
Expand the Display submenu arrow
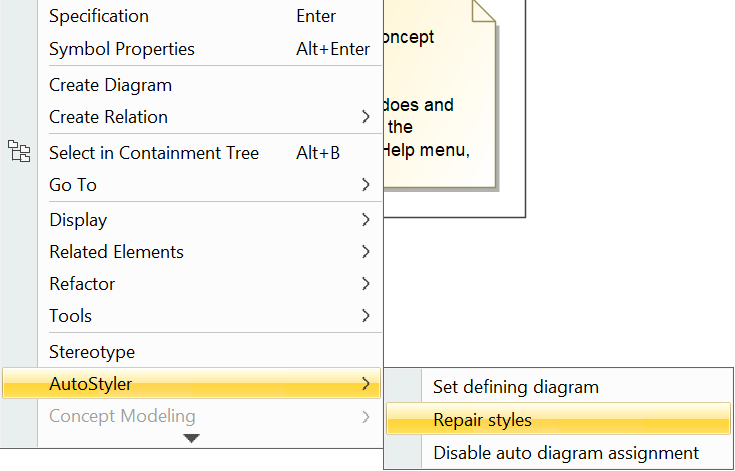366,220
